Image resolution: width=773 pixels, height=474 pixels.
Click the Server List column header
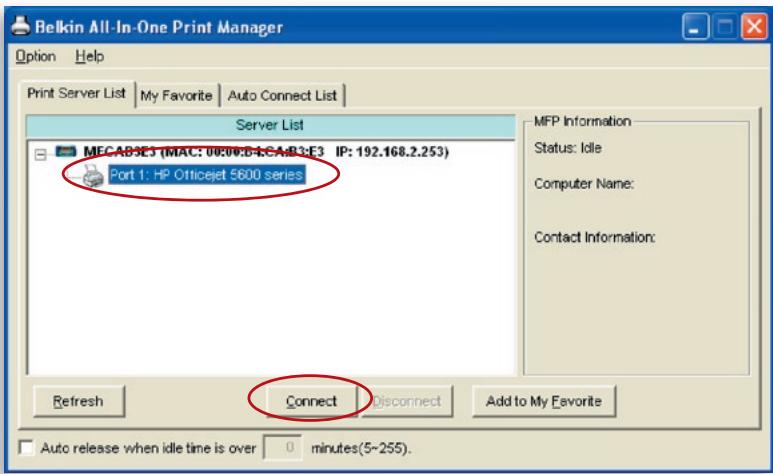pyautogui.click(x=270, y=125)
